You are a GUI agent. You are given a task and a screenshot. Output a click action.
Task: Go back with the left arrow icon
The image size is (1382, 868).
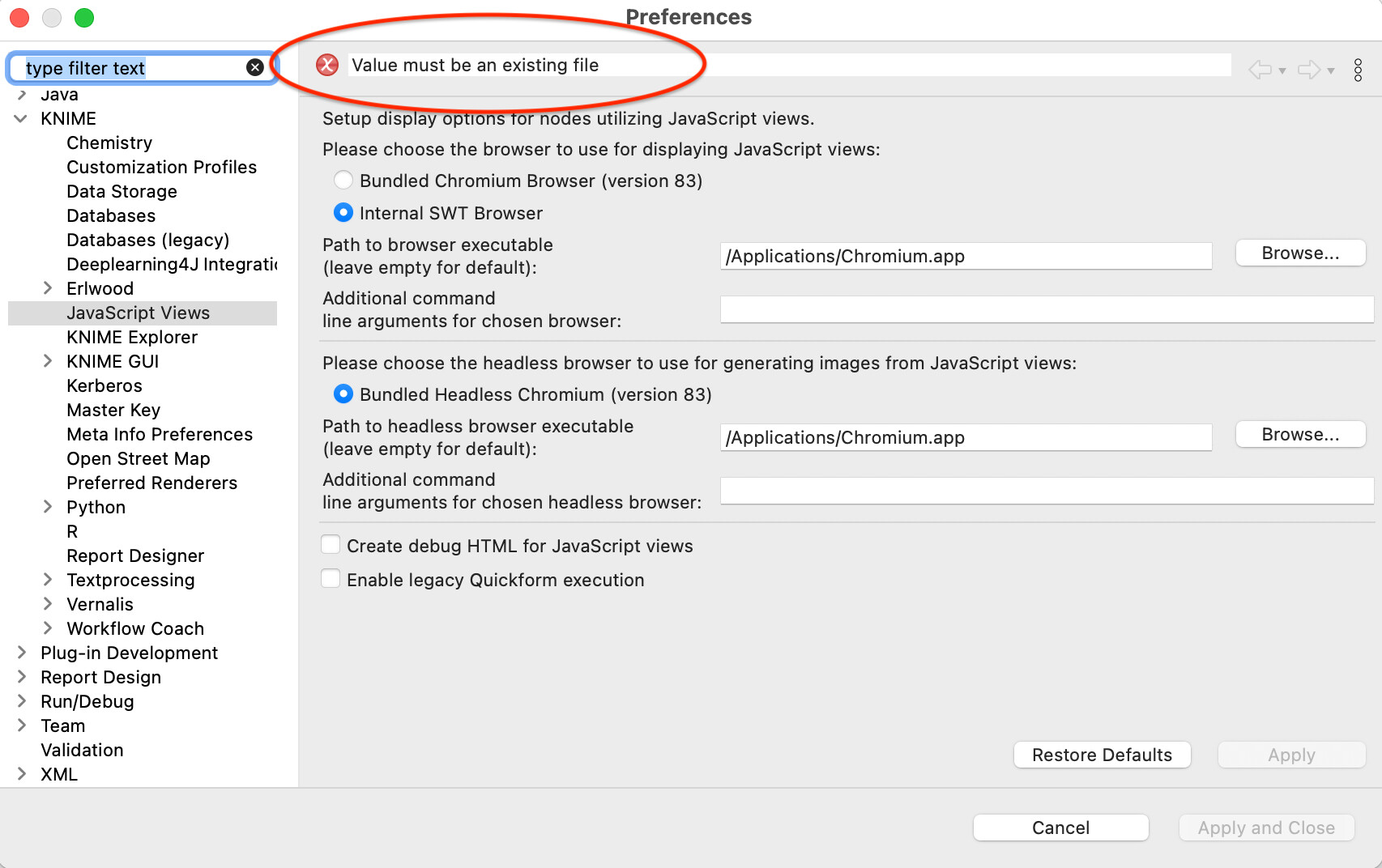tap(1260, 70)
